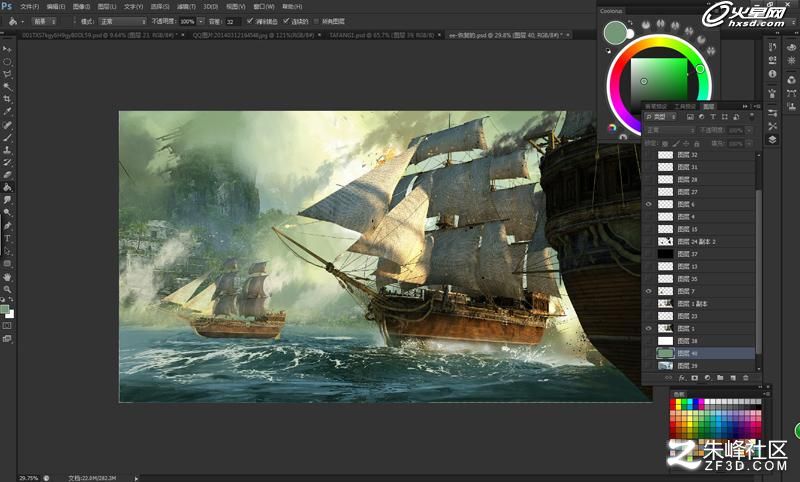Image resolution: width=800 pixels, height=482 pixels.
Task: Open layers panel blend mode dropdown
Action: (x=670, y=131)
